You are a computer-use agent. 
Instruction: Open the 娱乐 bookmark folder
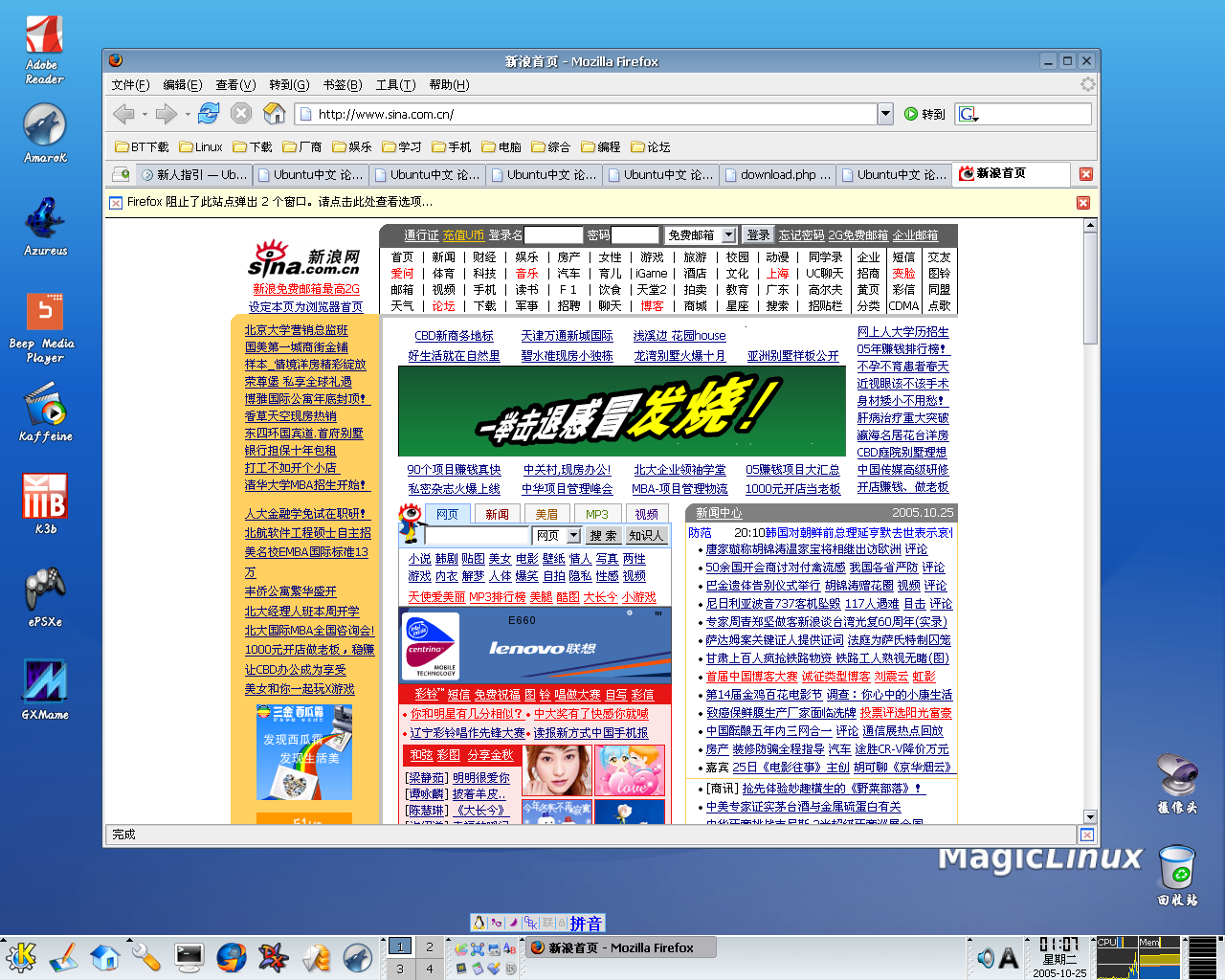pos(352,147)
